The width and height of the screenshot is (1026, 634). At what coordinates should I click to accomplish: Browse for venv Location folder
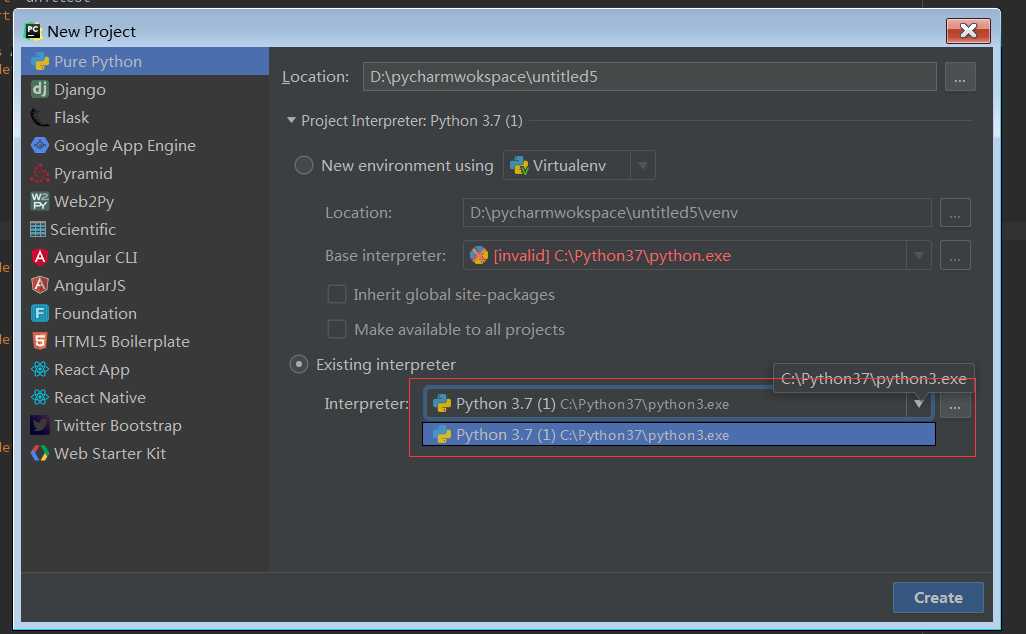pyautogui.click(x=955, y=213)
